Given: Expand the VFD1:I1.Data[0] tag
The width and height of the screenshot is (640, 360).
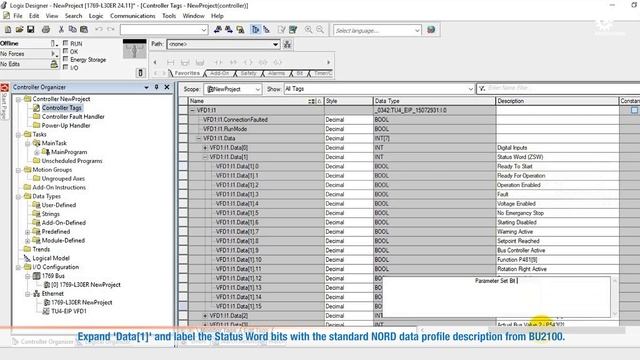Looking at the screenshot, I should (205, 148).
